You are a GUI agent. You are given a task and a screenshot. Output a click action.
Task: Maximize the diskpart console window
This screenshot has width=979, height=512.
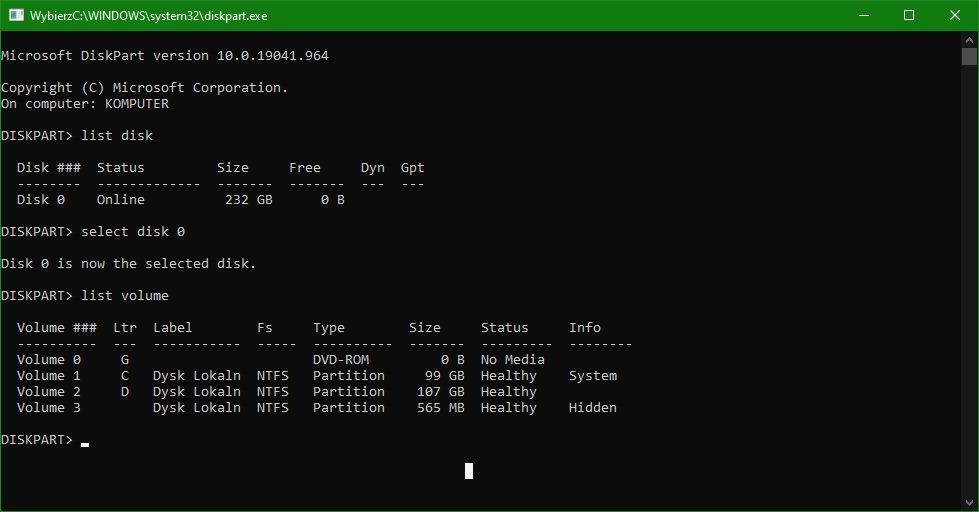point(909,15)
